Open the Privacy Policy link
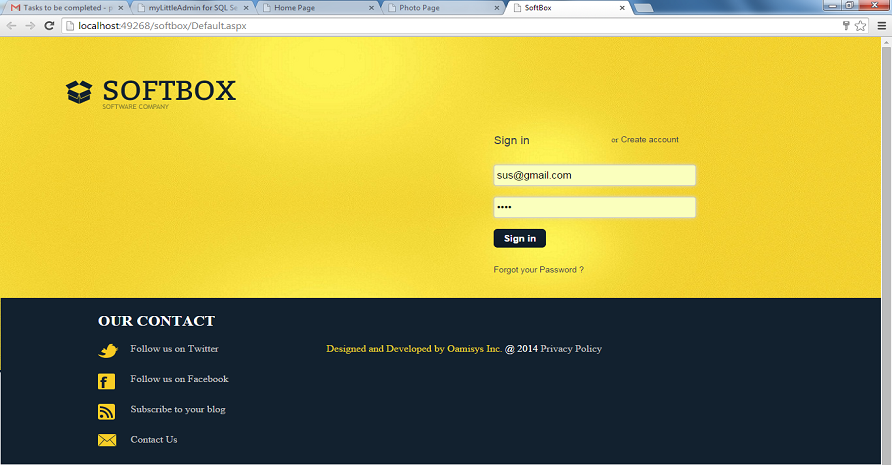Image resolution: width=892 pixels, height=465 pixels. tap(571, 349)
